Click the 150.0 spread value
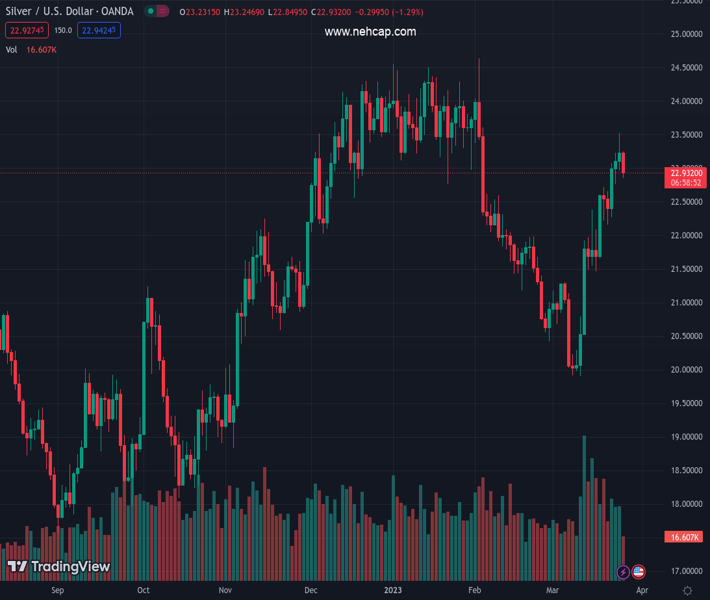This screenshot has width=710, height=600. (63, 30)
